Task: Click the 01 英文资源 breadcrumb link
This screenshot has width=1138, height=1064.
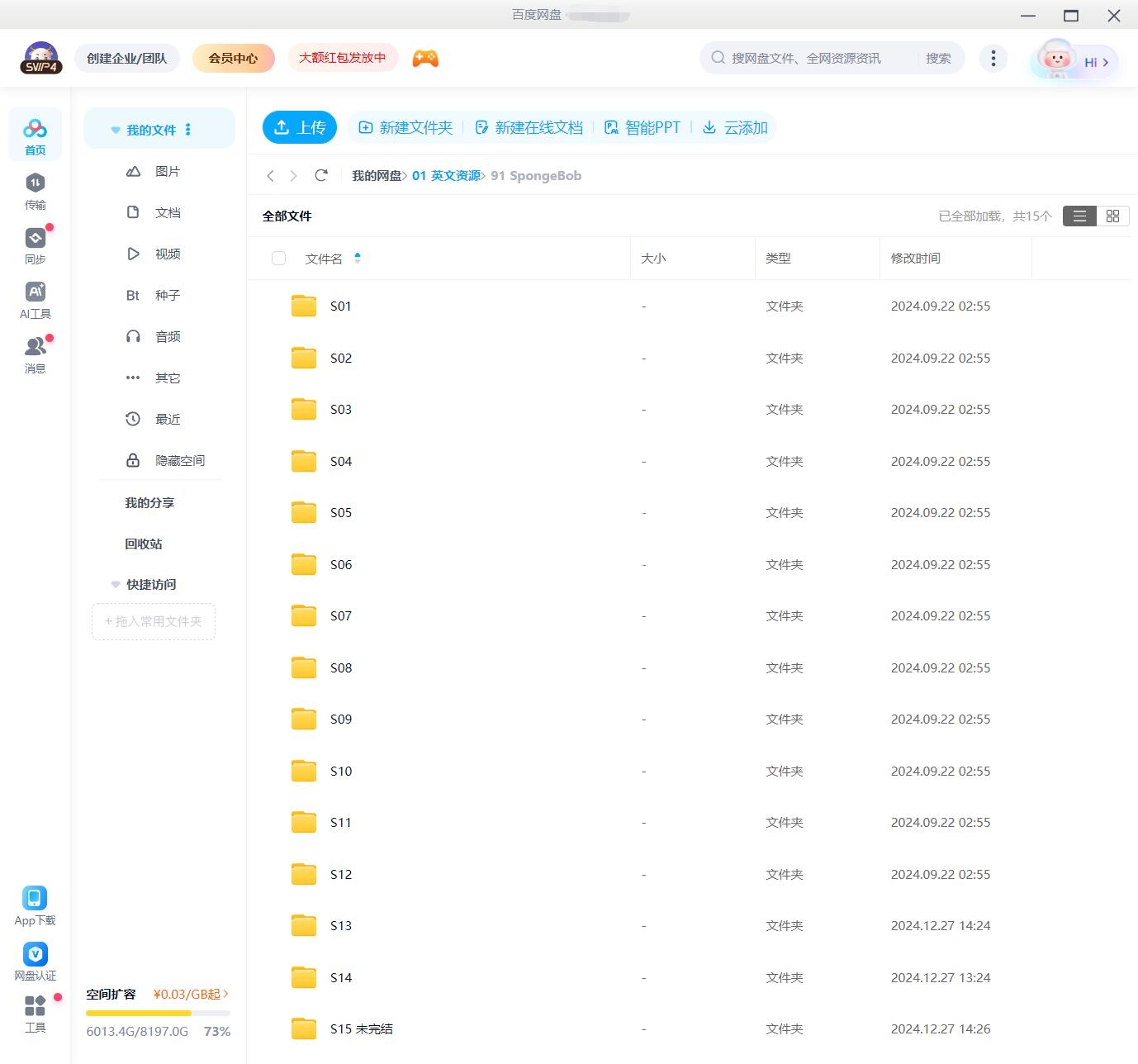Action: 446,175
